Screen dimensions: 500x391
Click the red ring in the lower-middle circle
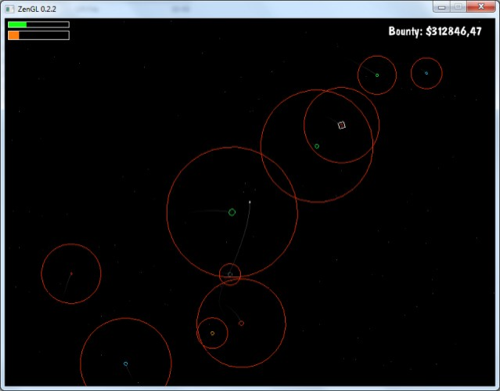click(241, 323)
